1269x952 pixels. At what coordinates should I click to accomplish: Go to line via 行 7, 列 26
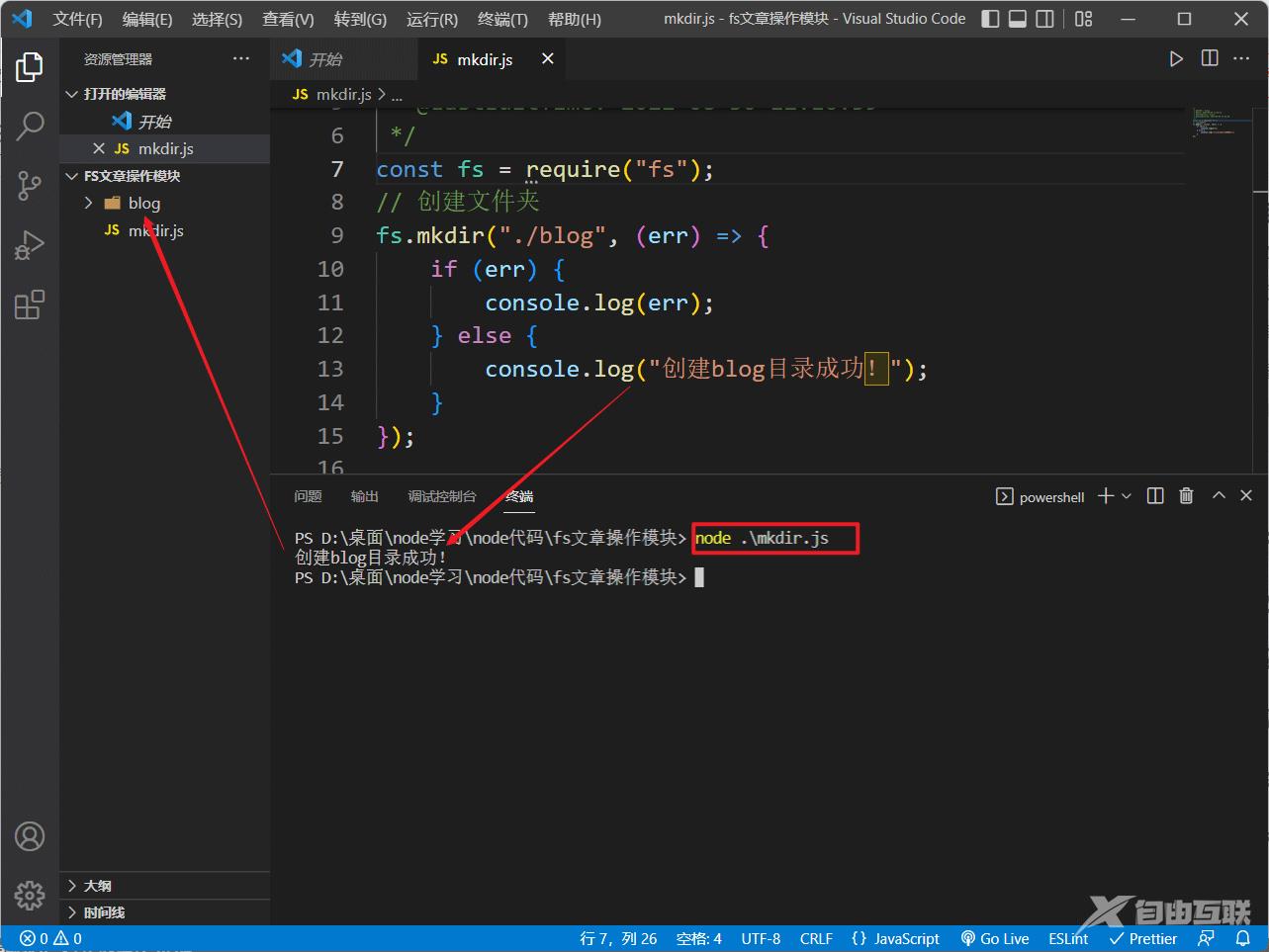tap(618, 939)
